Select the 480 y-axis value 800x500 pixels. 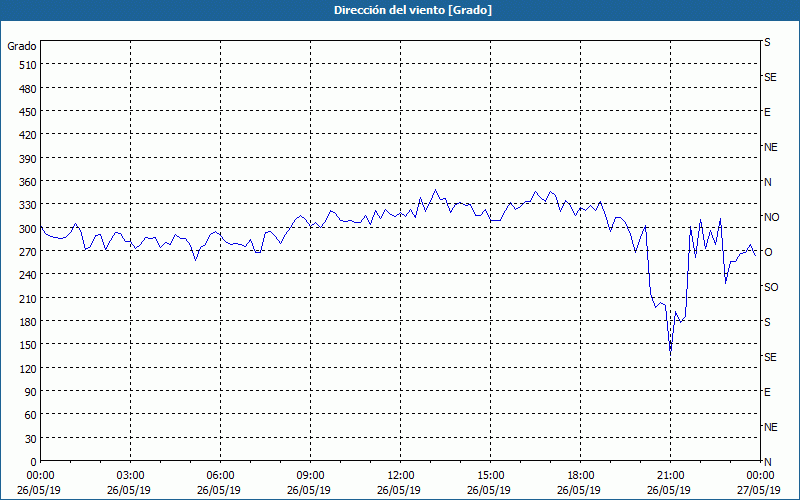(x=28, y=89)
